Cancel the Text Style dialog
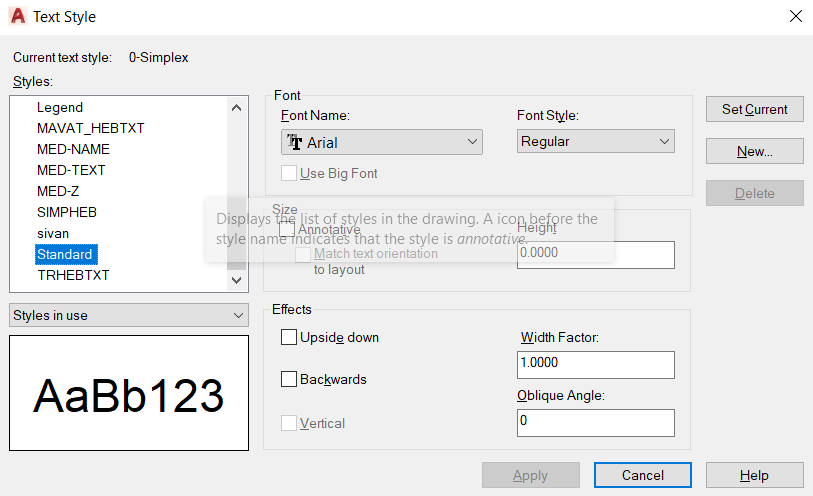The height and width of the screenshot is (496, 813). tap(643, 476)
